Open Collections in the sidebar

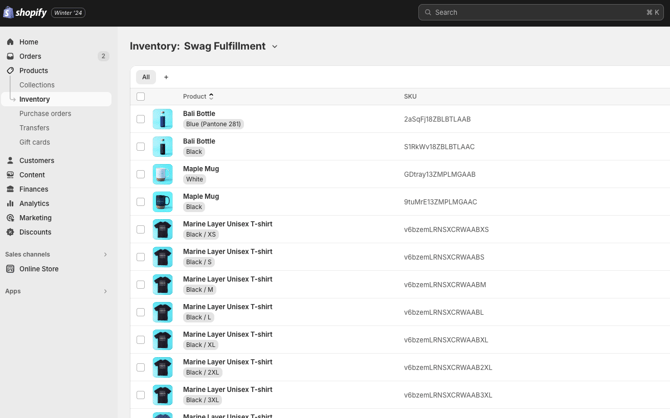tap(37, 85)
